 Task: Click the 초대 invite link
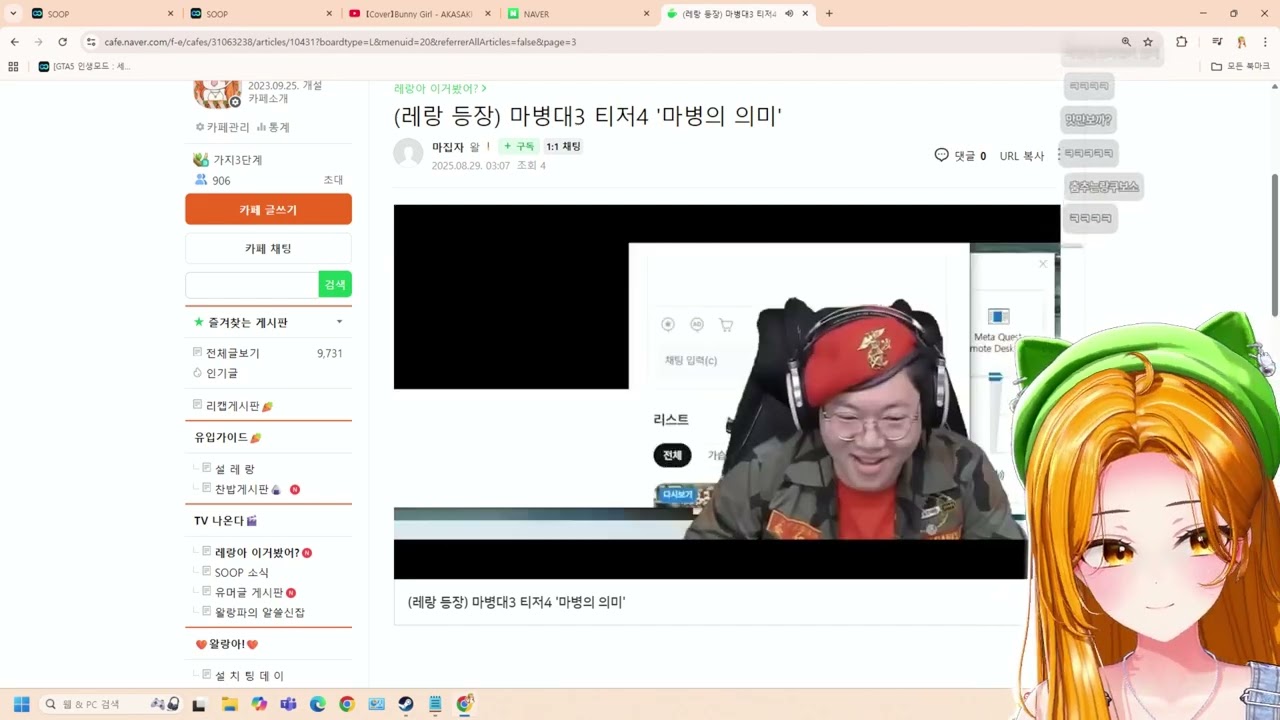(x=333, y=180)
